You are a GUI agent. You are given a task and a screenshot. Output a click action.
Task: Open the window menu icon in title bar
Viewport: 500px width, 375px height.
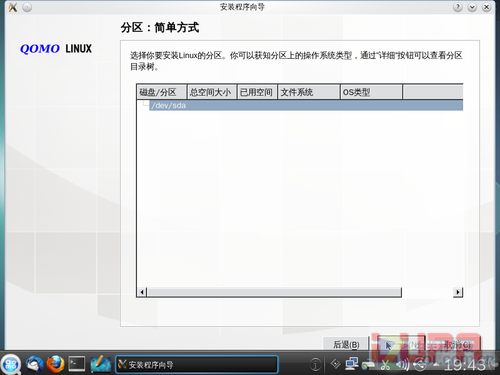pyautogui.click(x=13, y=7)
